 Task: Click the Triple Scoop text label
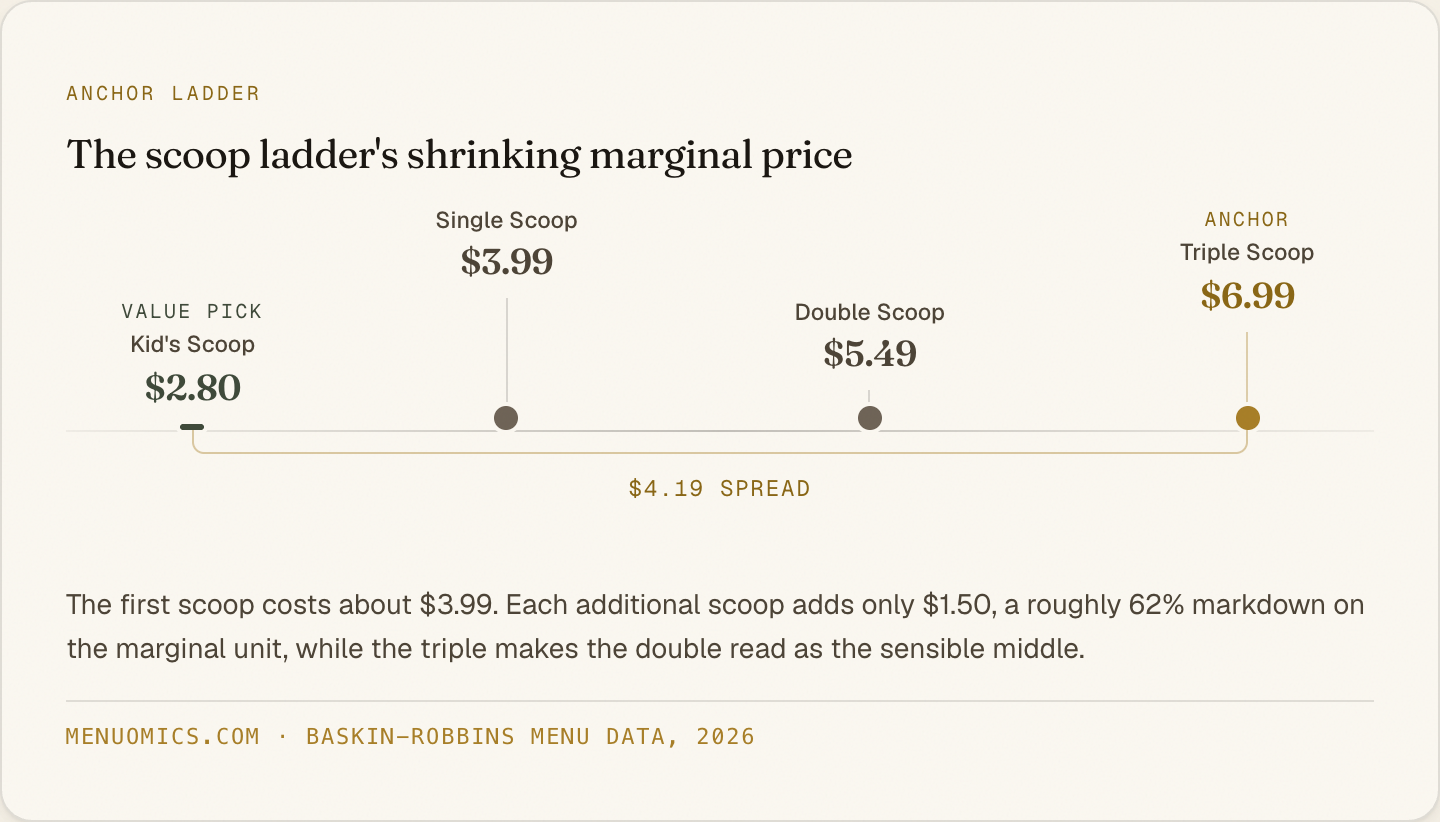click(x=1247, y=252)
